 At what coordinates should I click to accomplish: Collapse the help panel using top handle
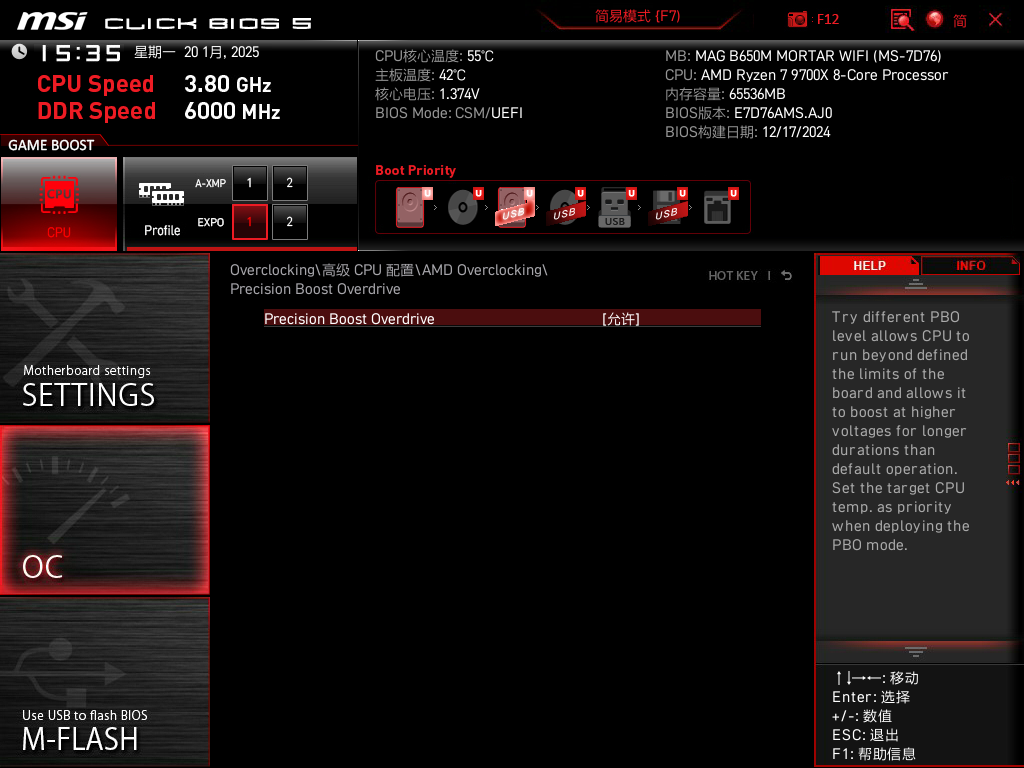[916, 283]
